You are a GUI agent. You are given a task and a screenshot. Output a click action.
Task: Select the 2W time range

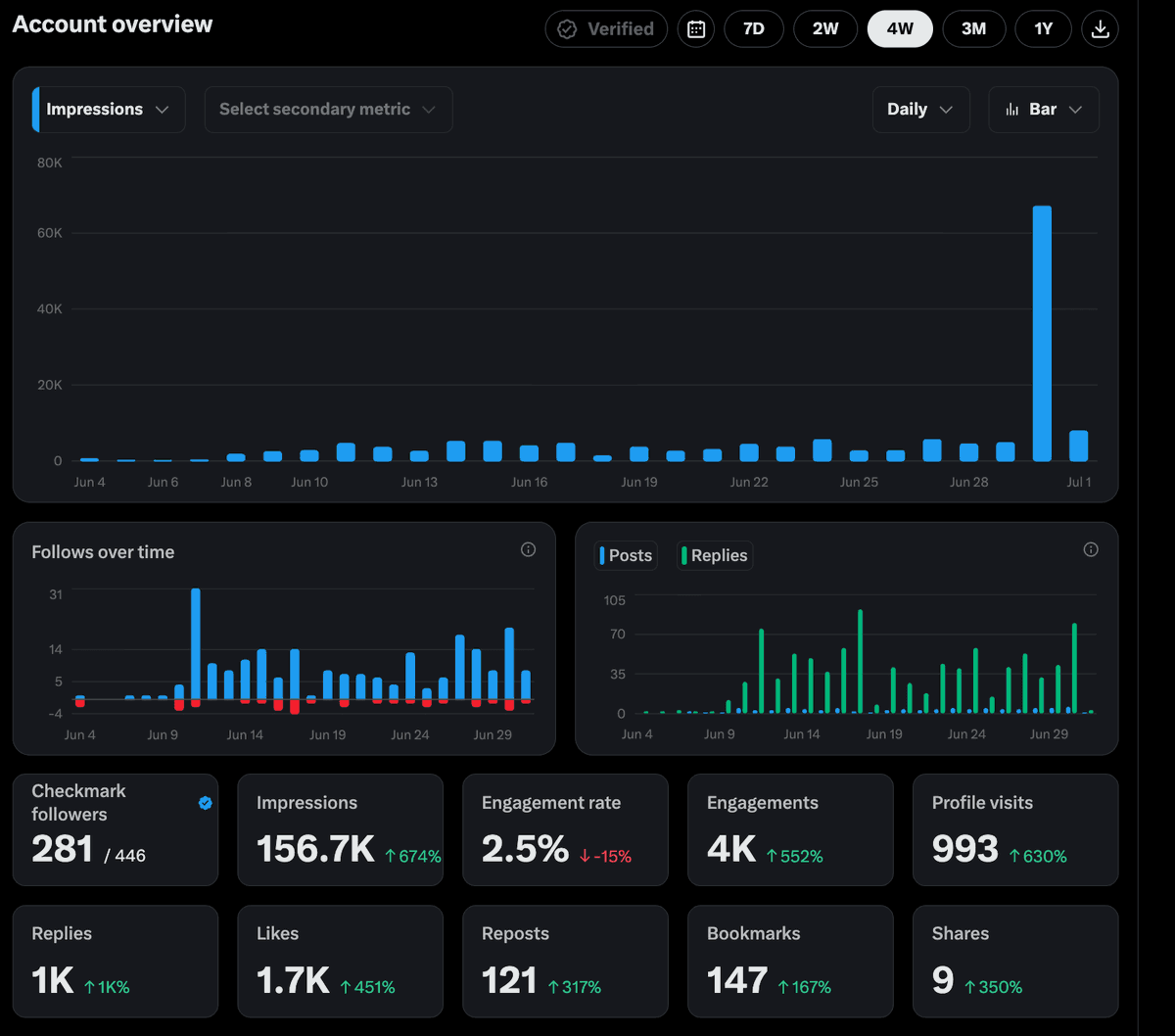[825, 29]
